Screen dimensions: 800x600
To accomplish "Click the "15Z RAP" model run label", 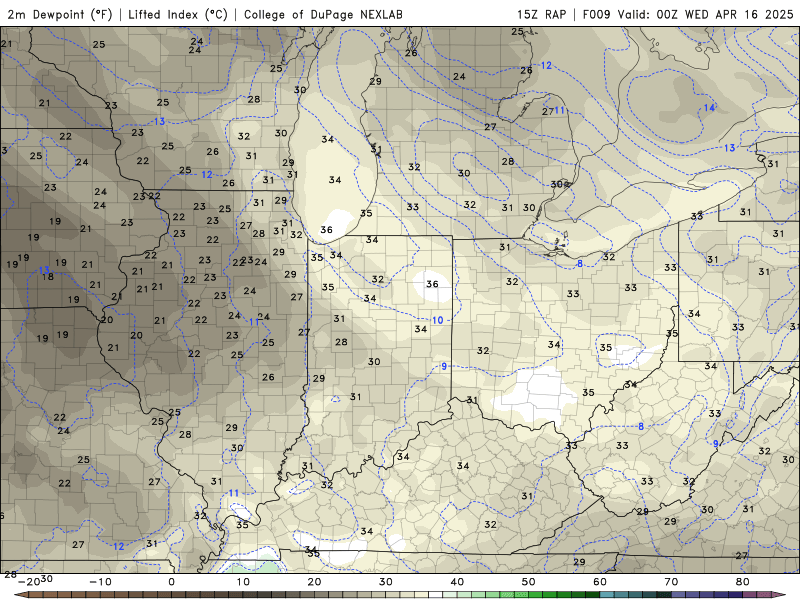I will click(541, 14).
